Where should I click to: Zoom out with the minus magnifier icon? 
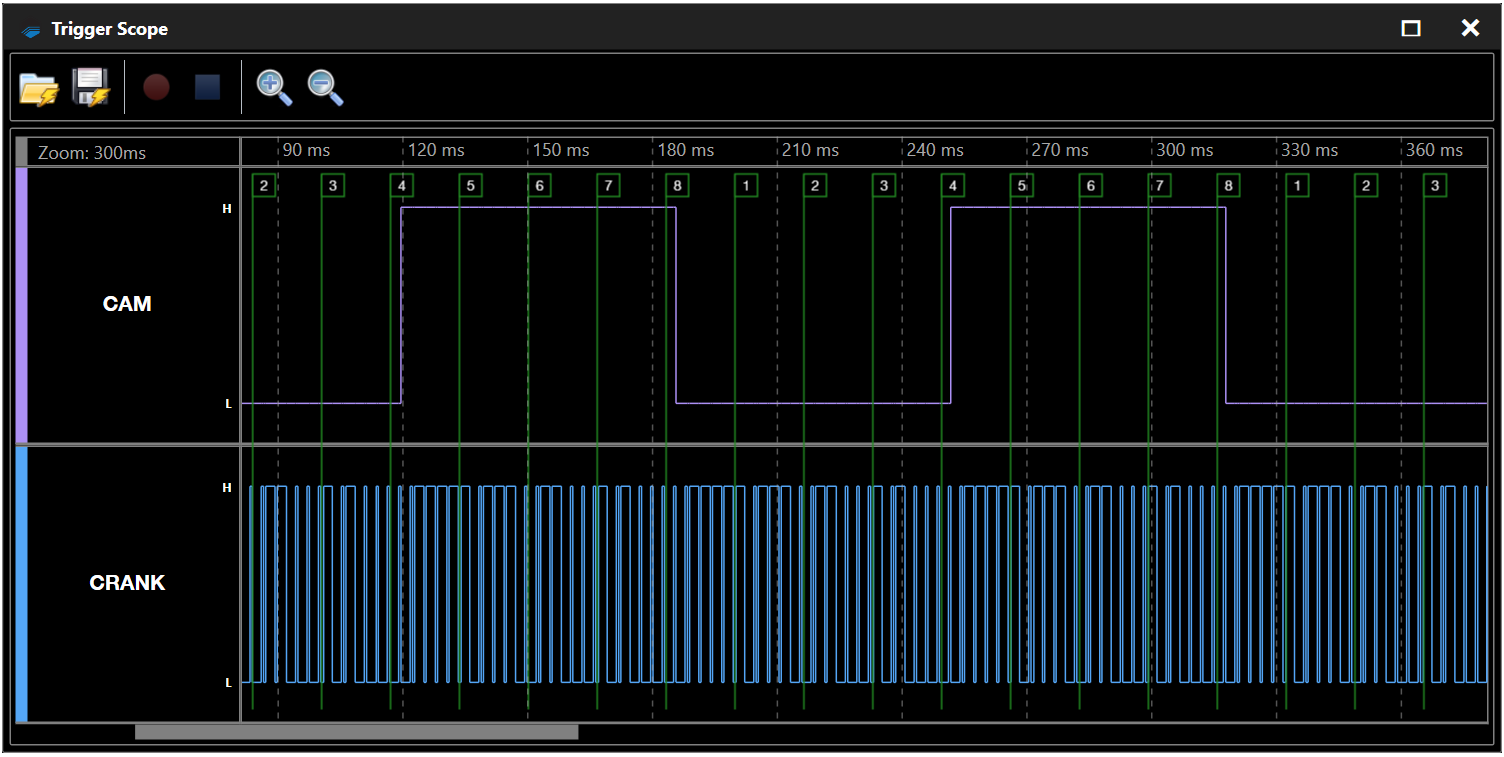point(325,88)
